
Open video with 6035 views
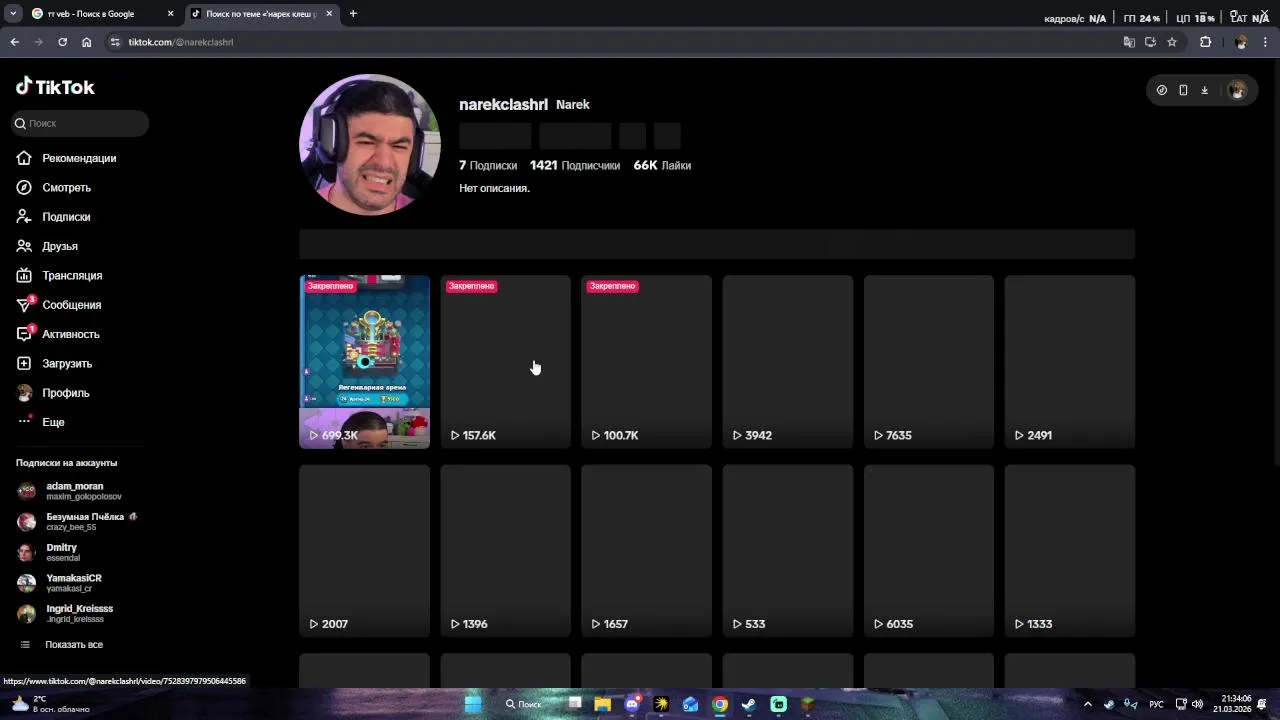click(x=929, y=551)
